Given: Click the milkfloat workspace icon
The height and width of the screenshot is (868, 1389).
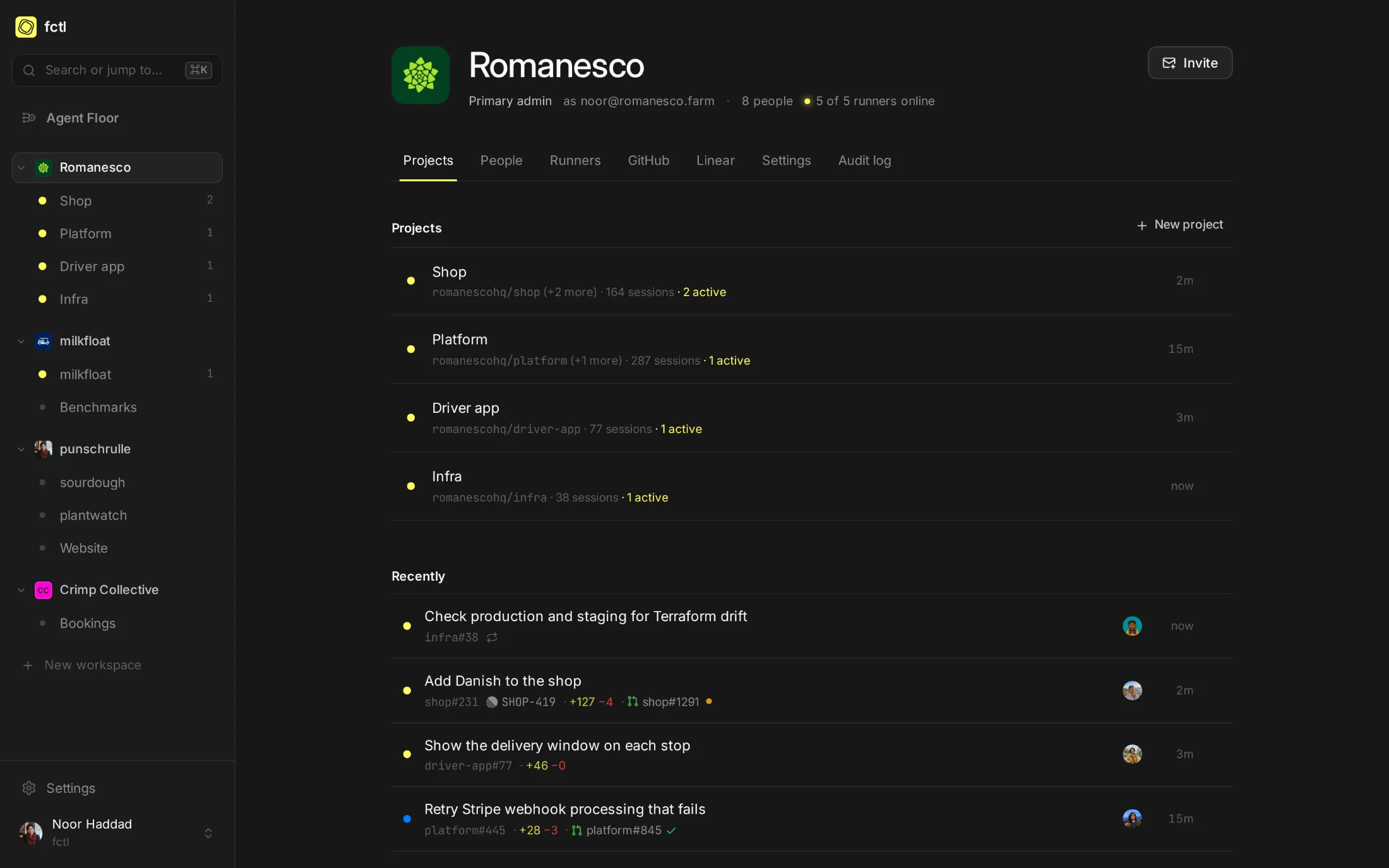Looking at the screenshot, I should pyautogui.click(x=44, y=342).
